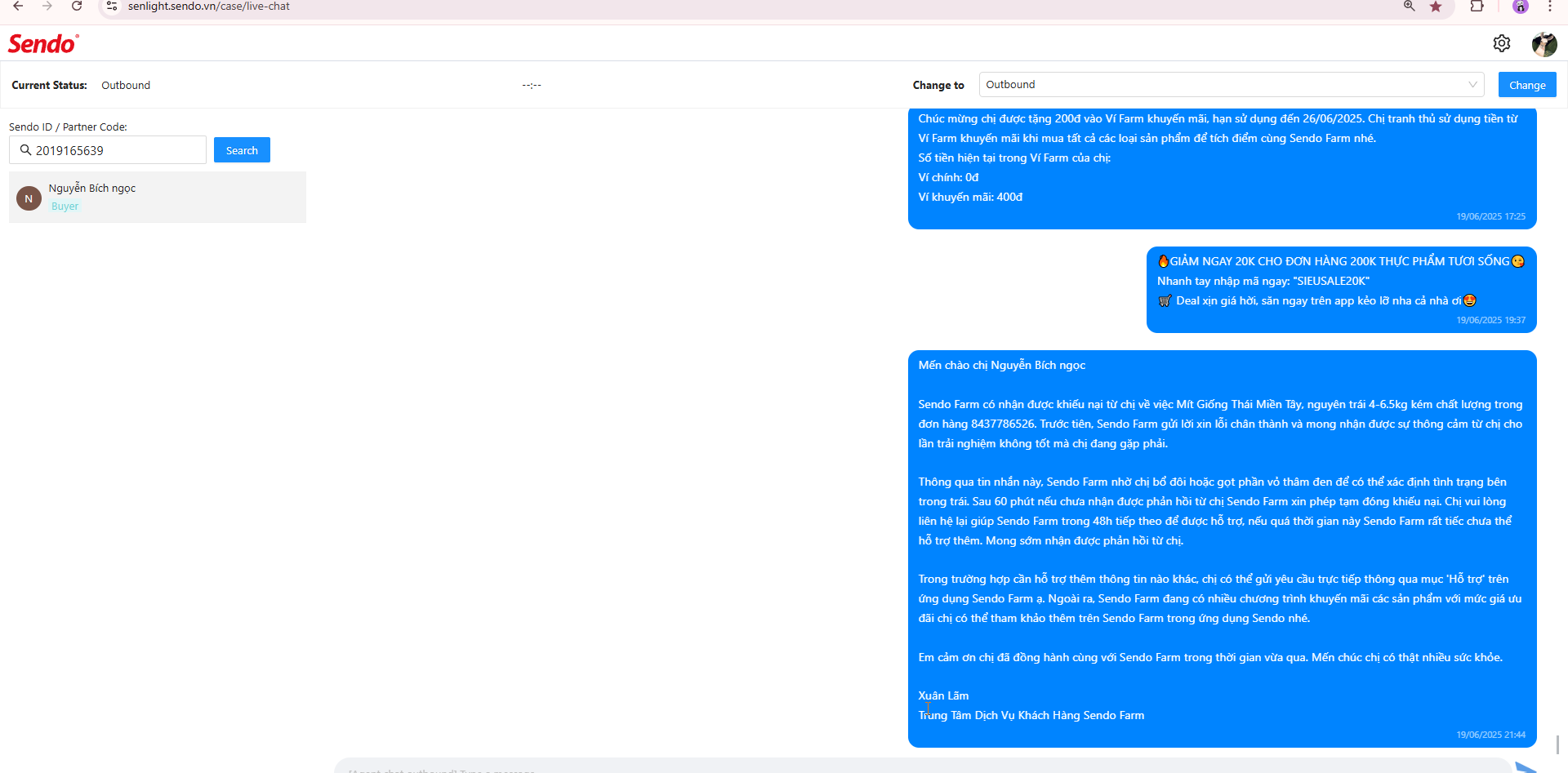Image resolution: width=1568 pixels, height=773 pixels.
Task: Click the message timestamp 19/06/2025 19:37
Action: point(1490,320)
